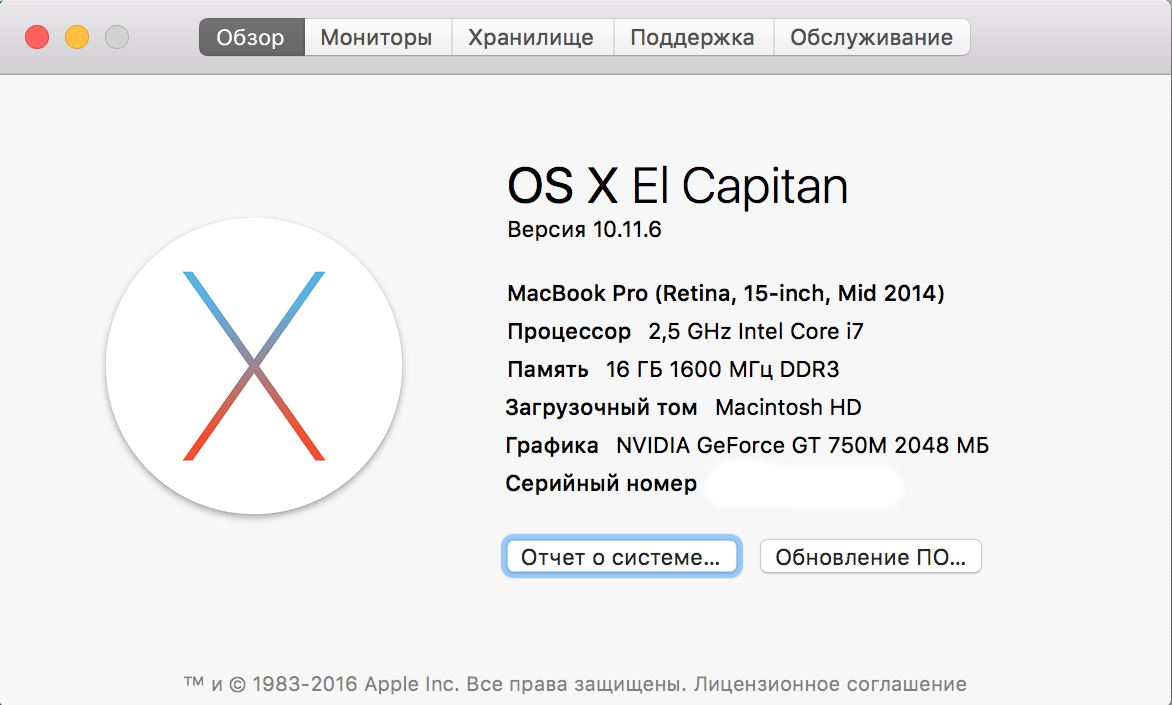This screenshot has height=705, width=1172.
Task: Click the gray disabled zoom button
Action: pos(117,38)
